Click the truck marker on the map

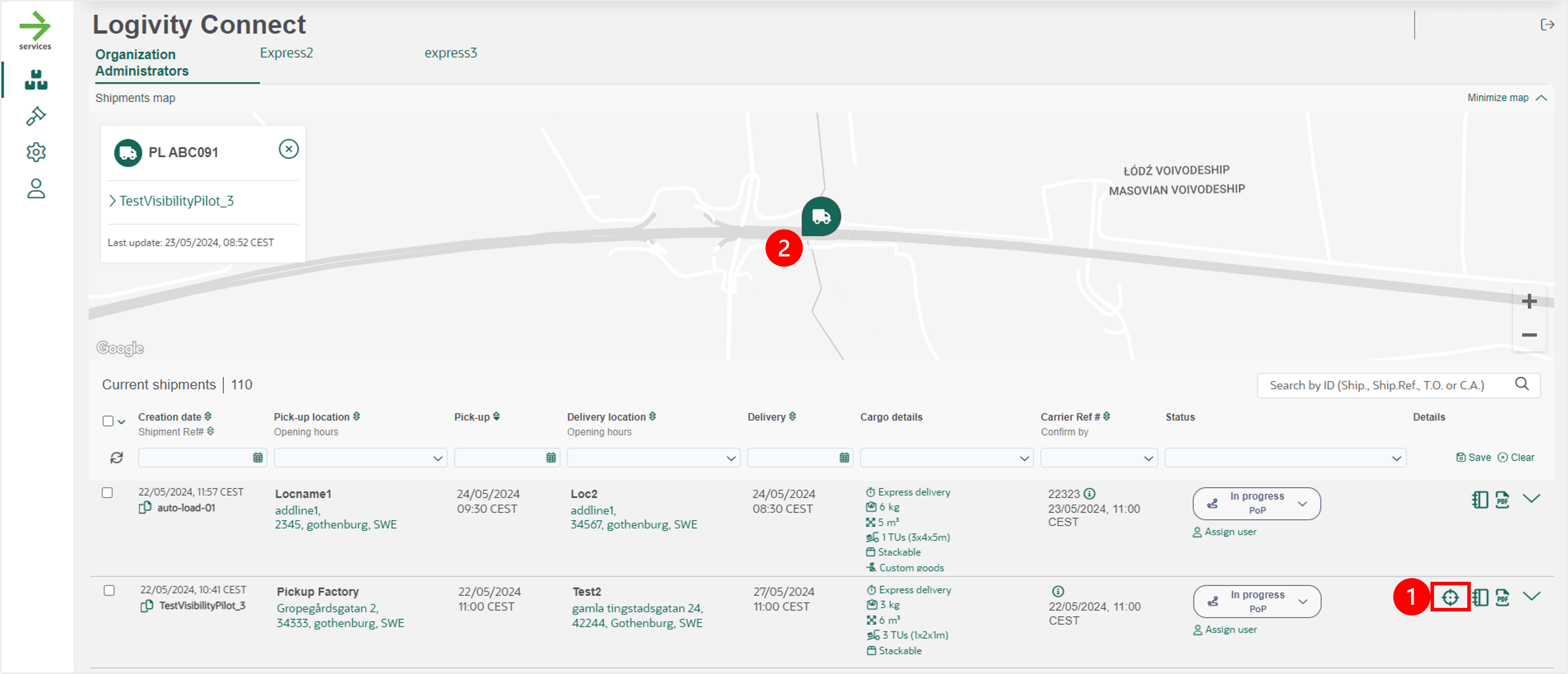[x=821, y=217]
